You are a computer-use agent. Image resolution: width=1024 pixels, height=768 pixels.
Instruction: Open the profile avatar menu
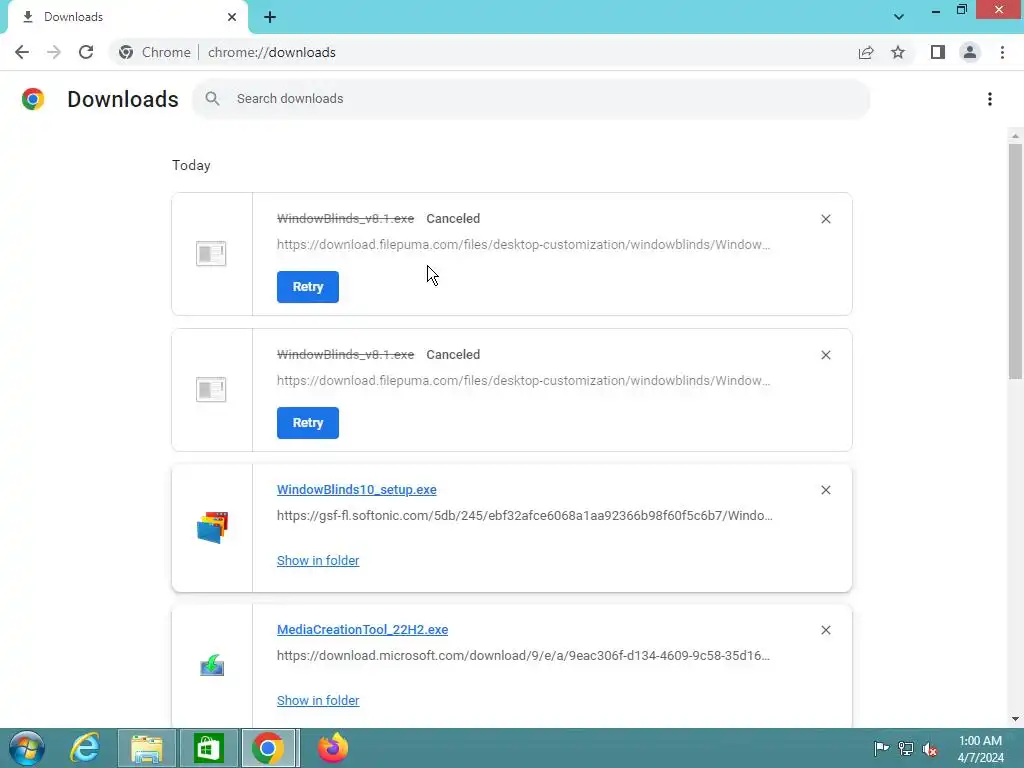970,52
